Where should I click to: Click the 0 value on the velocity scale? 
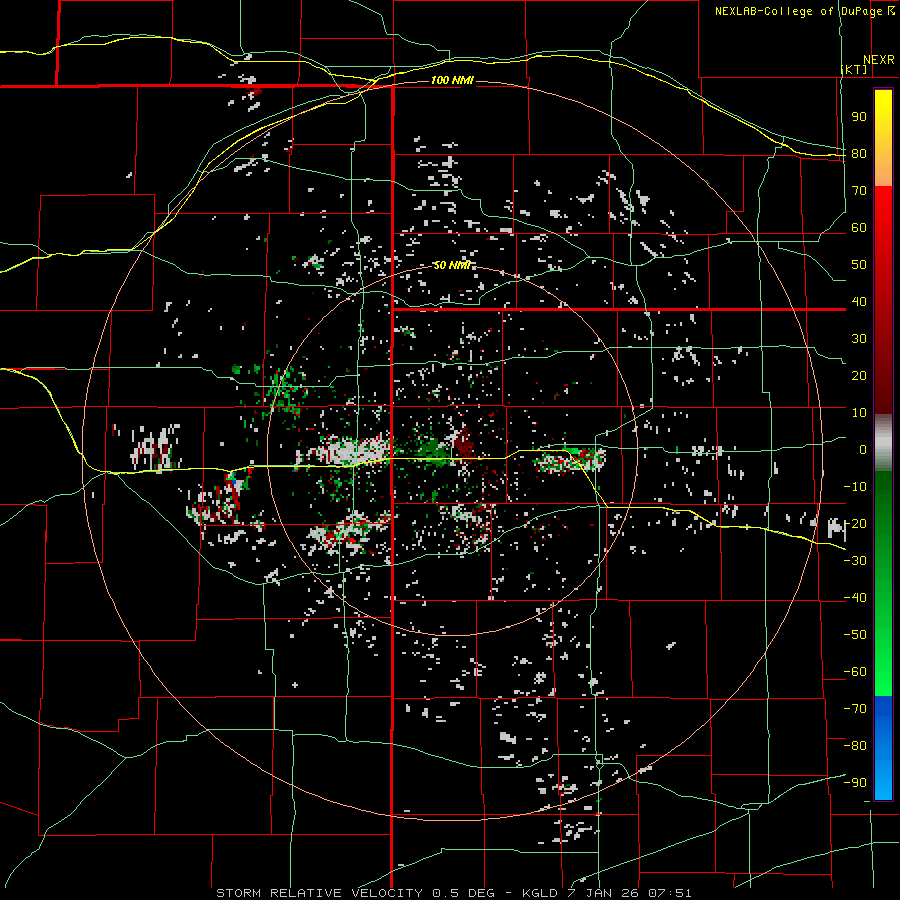(x=863, y=450)
